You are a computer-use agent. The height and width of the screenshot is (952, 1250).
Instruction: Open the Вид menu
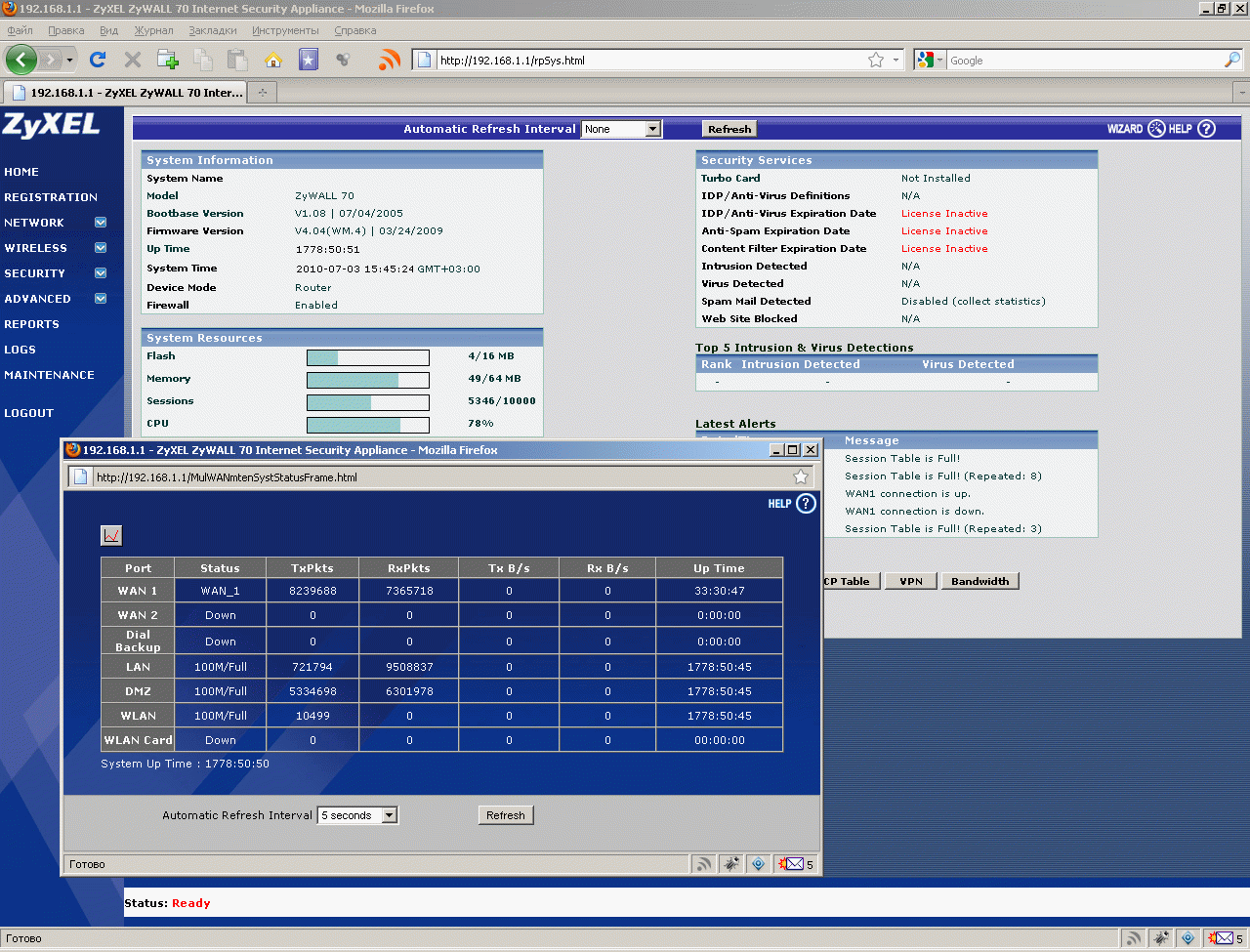coord(108,30)
